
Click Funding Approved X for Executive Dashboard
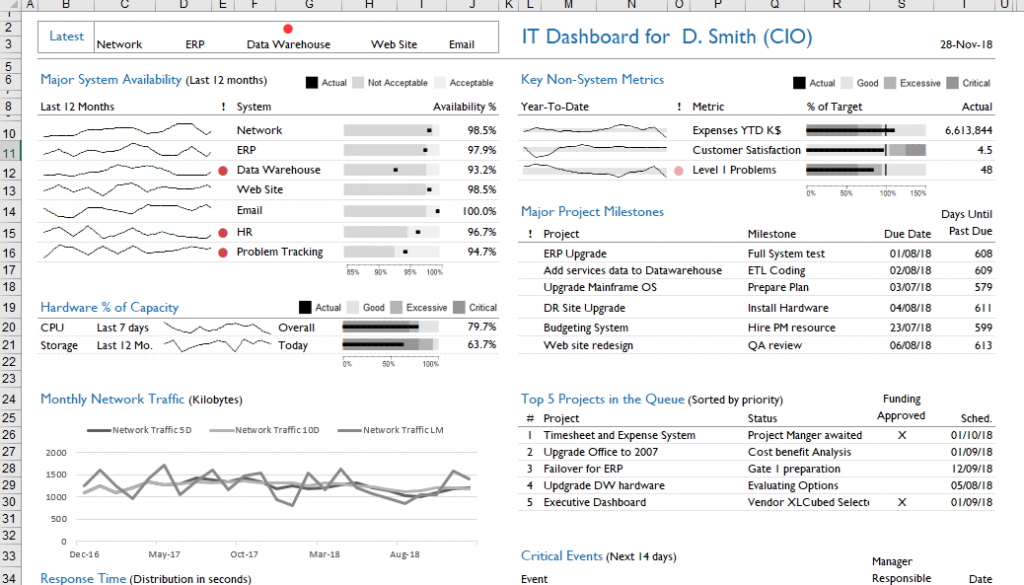pyautogui.click(x=902, y=502)
